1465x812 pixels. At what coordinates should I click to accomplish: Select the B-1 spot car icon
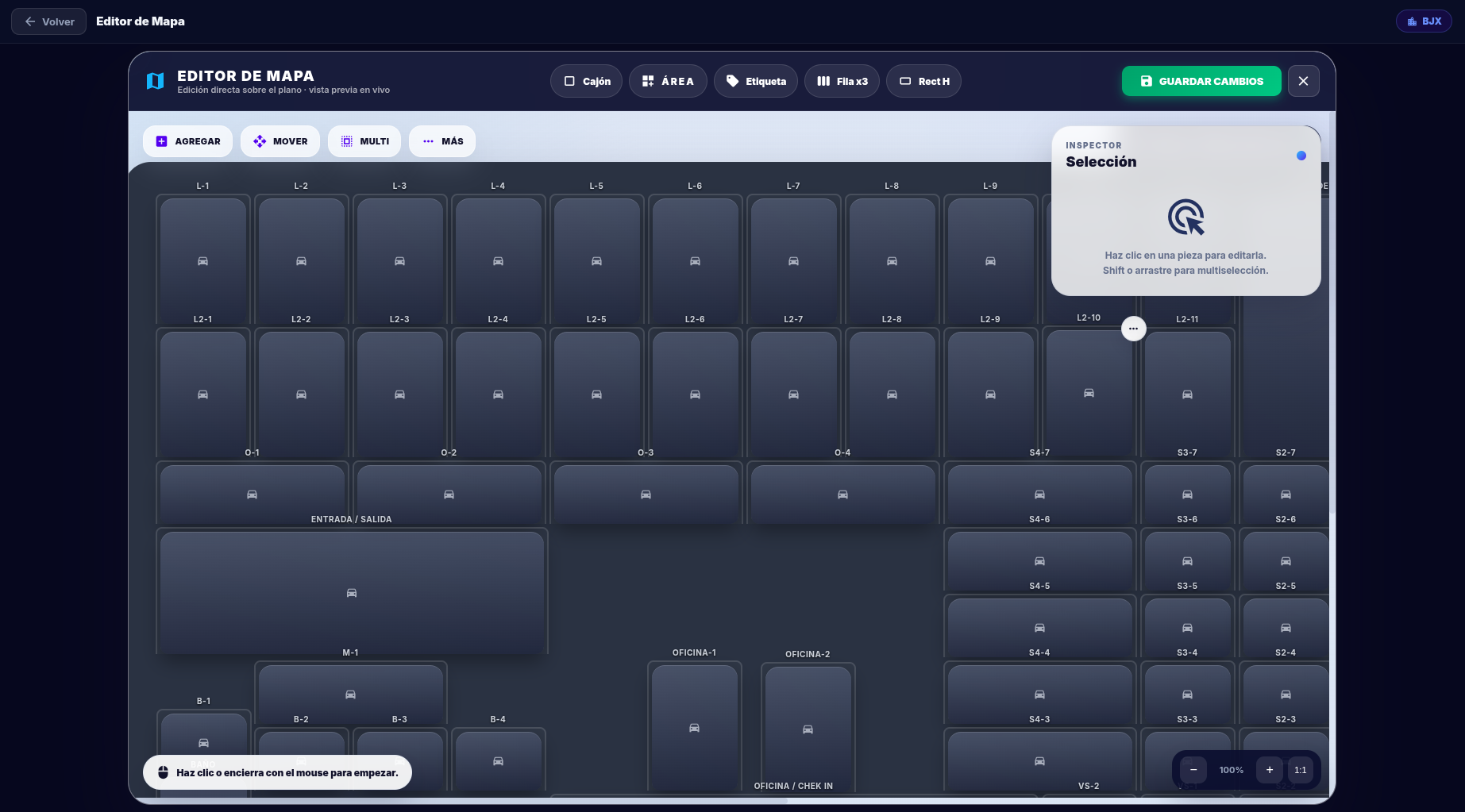tap(203, 743)
